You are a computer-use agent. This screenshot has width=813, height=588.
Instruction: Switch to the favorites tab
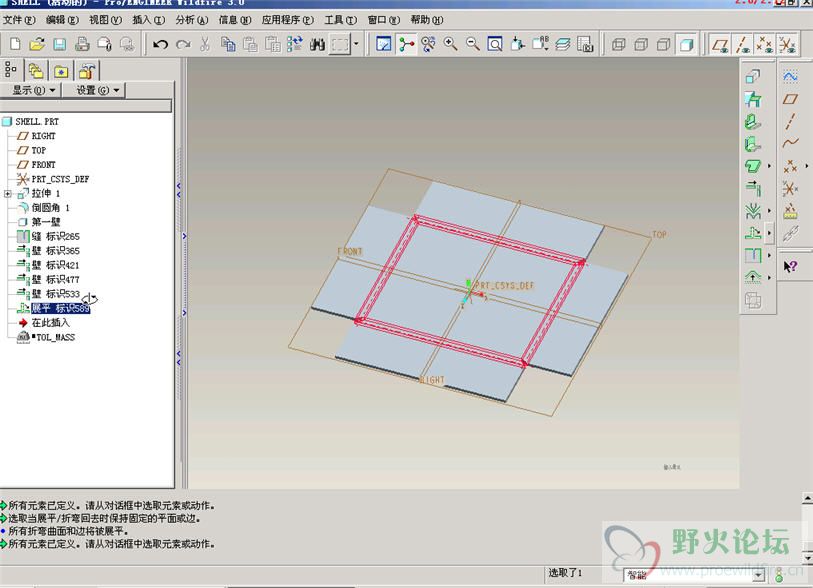[x=61, y=71]
